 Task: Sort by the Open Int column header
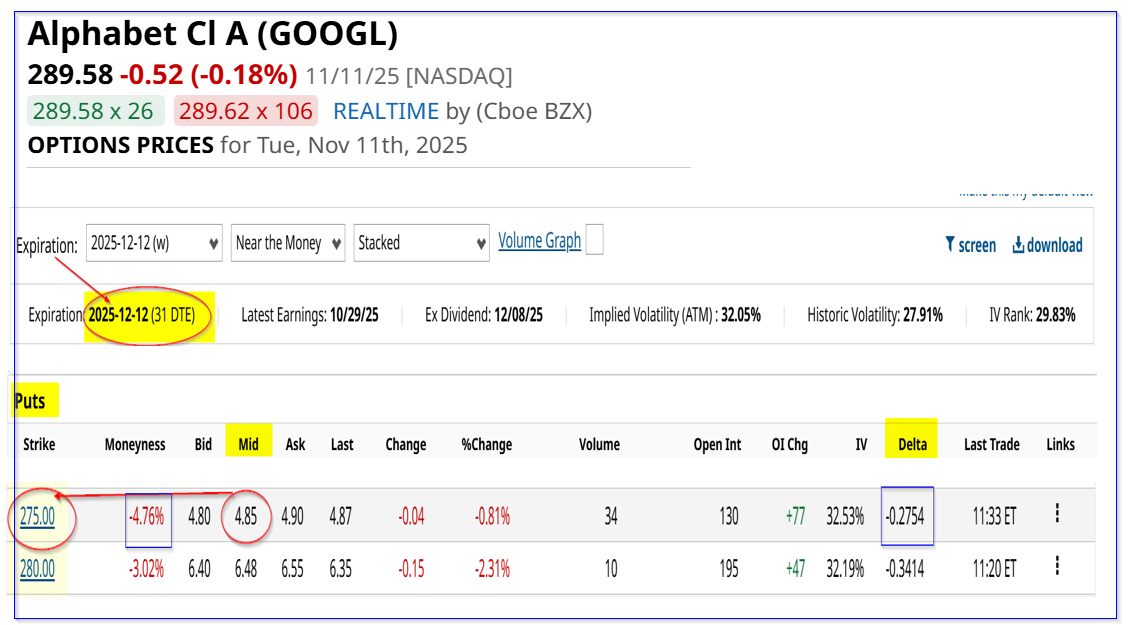coord(717,444)
